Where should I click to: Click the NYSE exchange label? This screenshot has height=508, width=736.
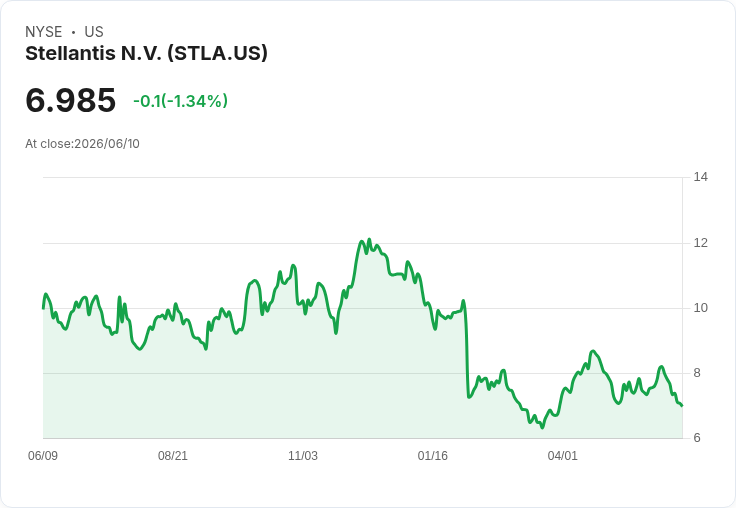[x=44, y=32]
